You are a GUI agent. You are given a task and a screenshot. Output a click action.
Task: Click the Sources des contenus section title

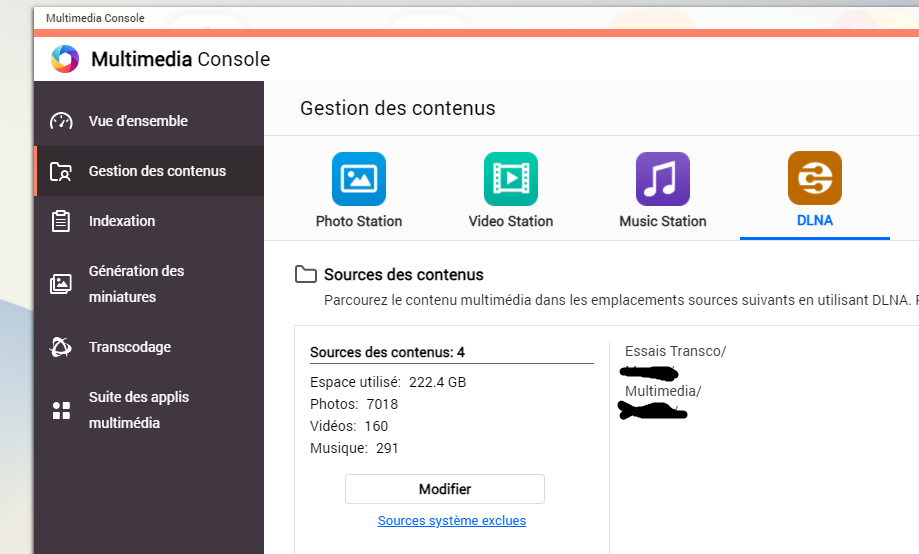tap(404, 274)
